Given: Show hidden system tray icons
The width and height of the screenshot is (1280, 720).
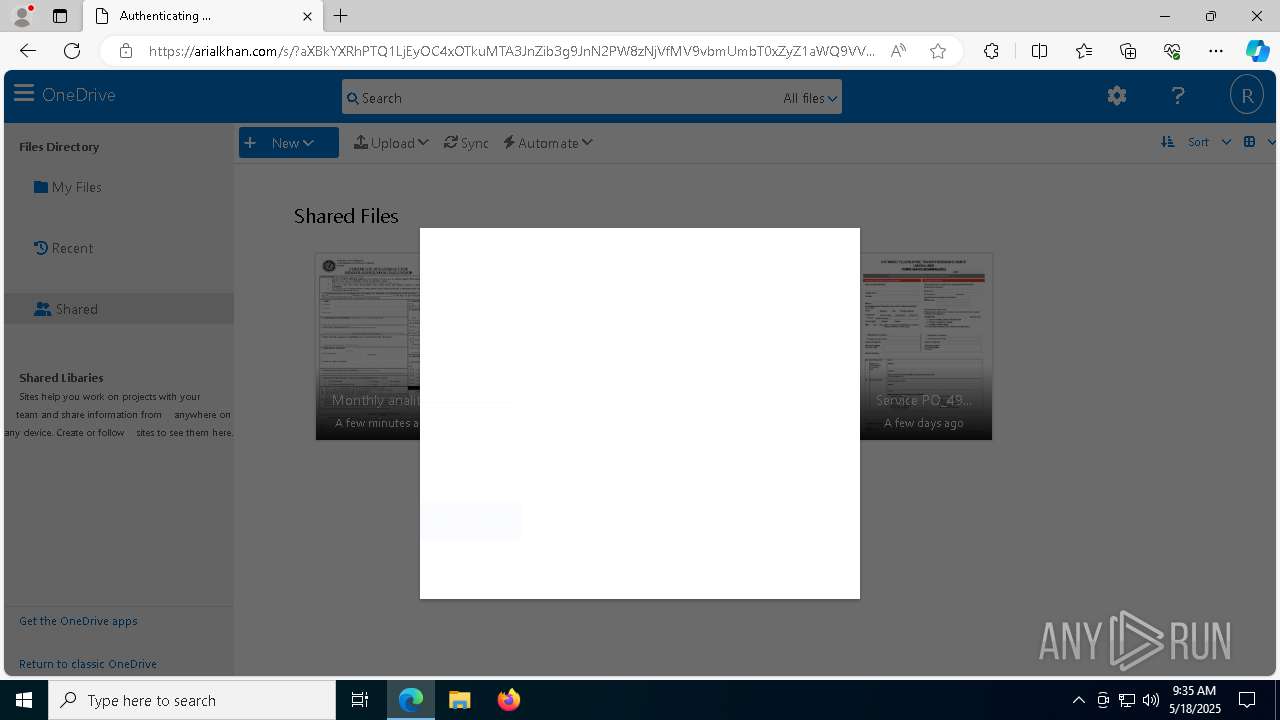Looking at the screenshot, I should pyautogui.click(x=1078, y=700).
